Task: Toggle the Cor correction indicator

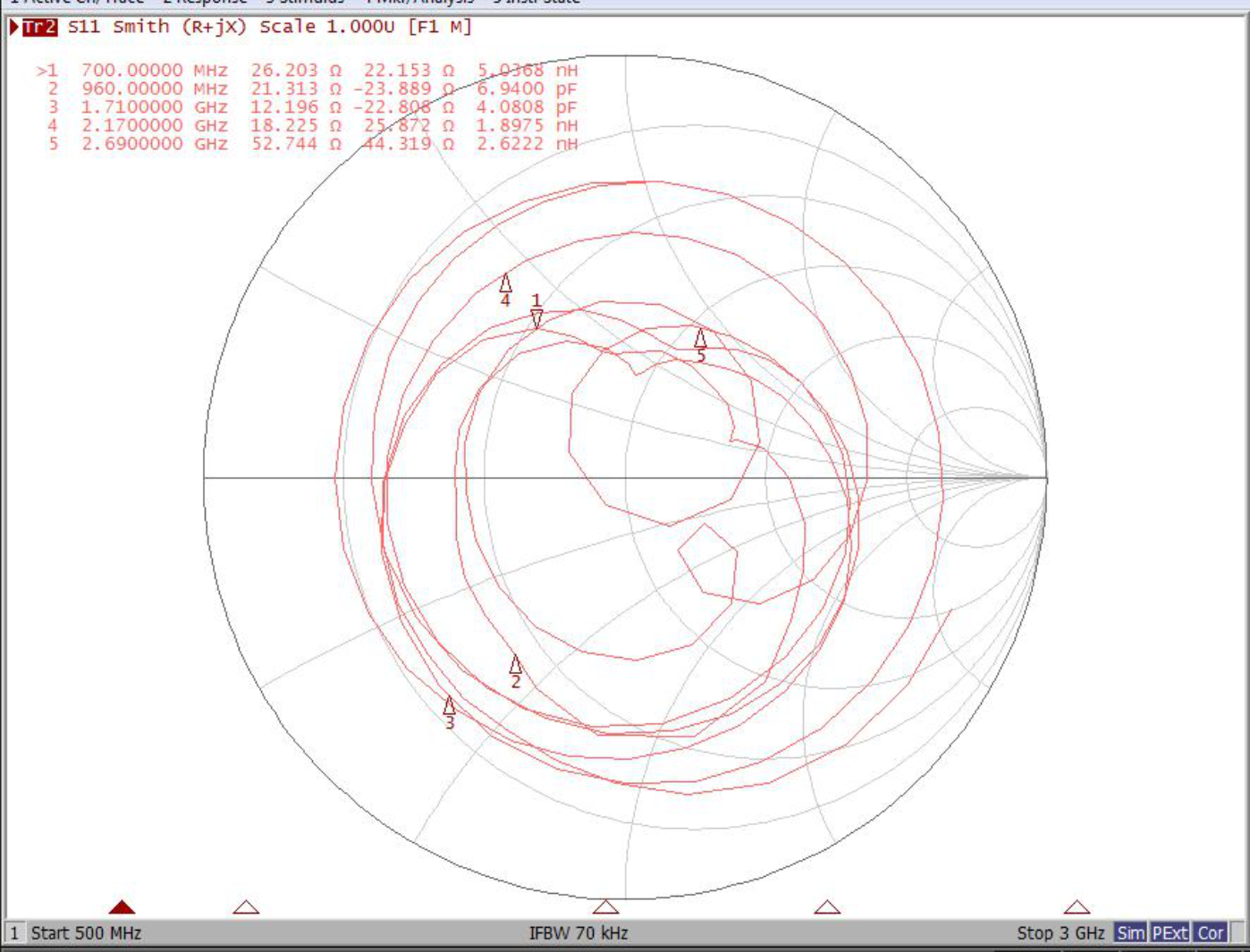Action: click(x=1211, y=933)
